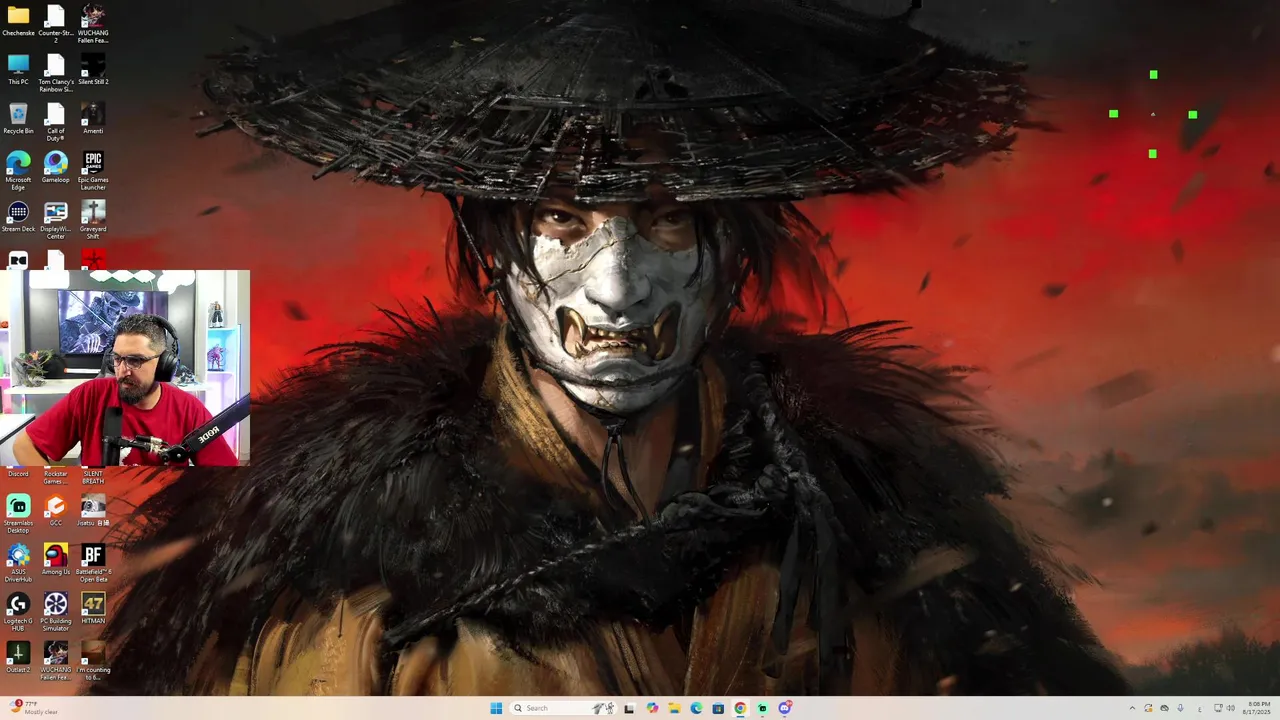This screenshot has height=720, width=1280.
Task: Select the Among Us shortcut
Action: 55,560
